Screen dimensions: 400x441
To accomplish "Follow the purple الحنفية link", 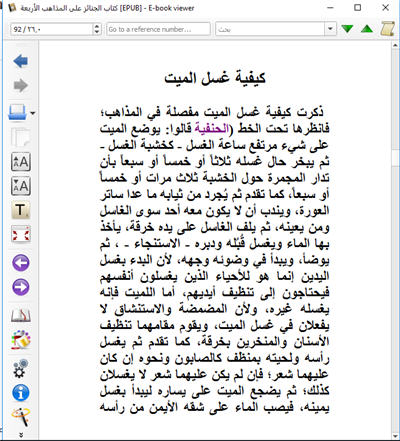I will pos(212,128).
